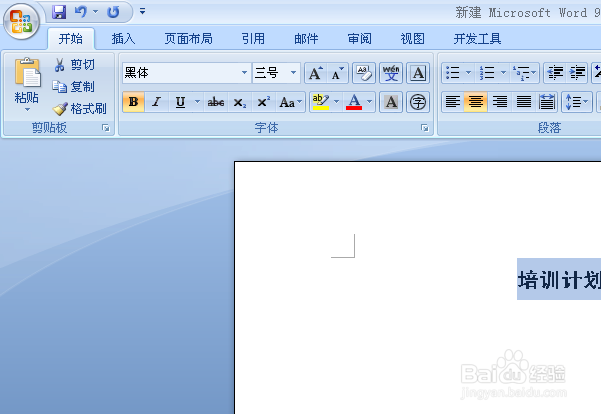The height and width of the screenshot is (414, 601).
Task: Decrease paragraph indent
Action: click(x=555, y=73)
